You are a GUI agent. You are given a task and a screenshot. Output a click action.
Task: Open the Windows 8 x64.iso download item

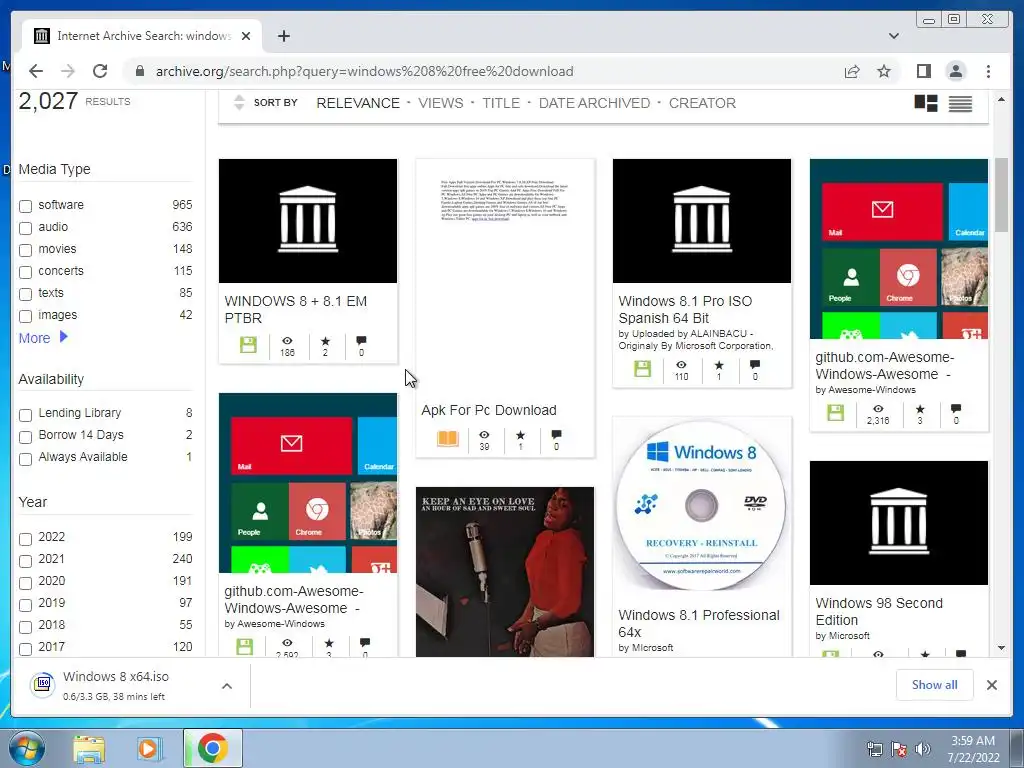116,685
